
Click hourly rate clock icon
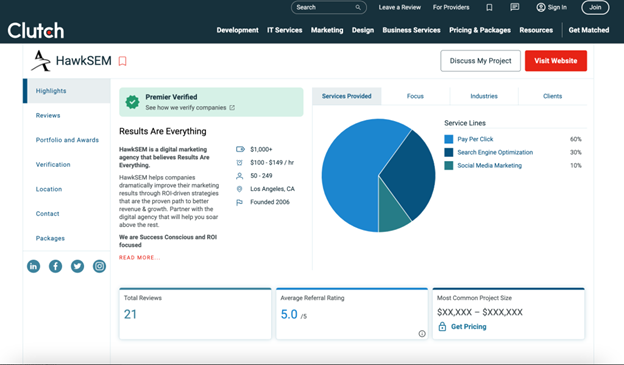[x=239, y=162]
